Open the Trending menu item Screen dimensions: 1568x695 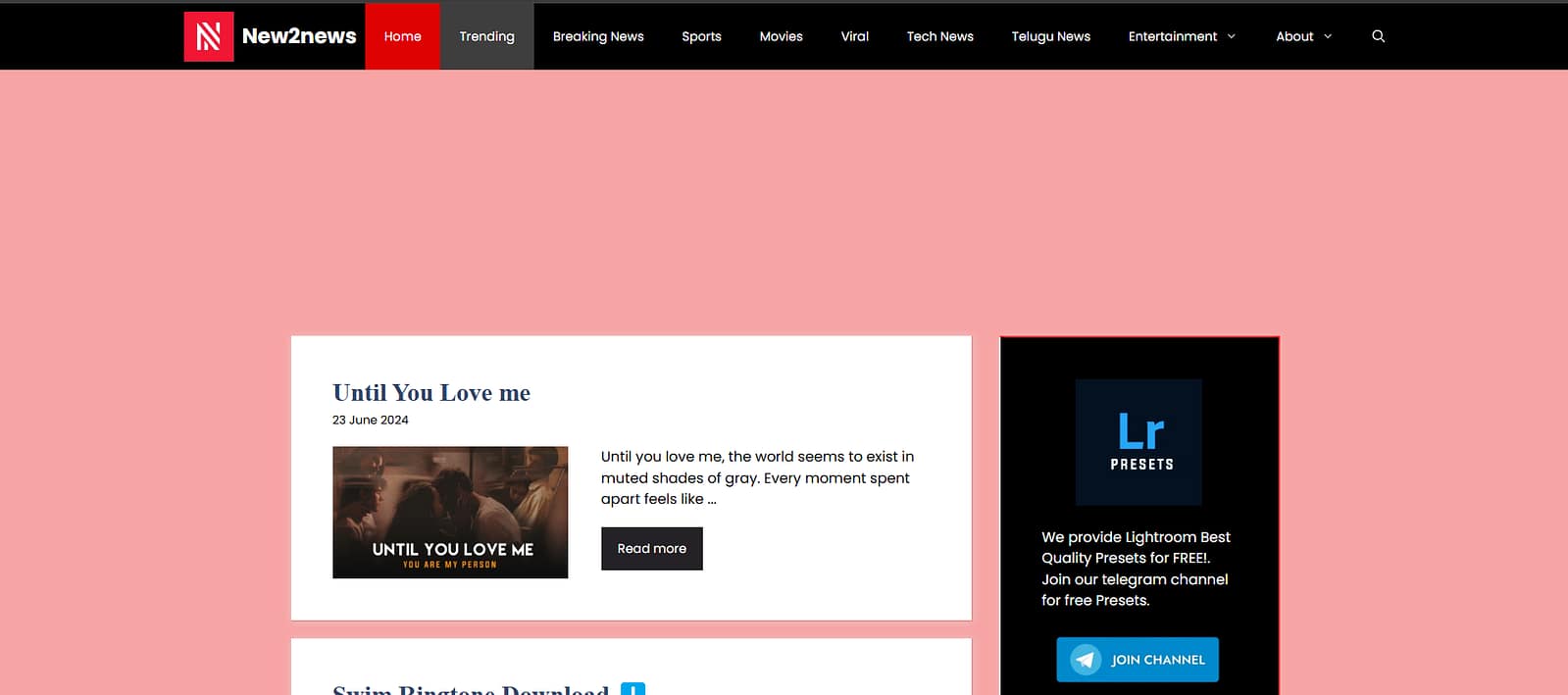[486, 36]
